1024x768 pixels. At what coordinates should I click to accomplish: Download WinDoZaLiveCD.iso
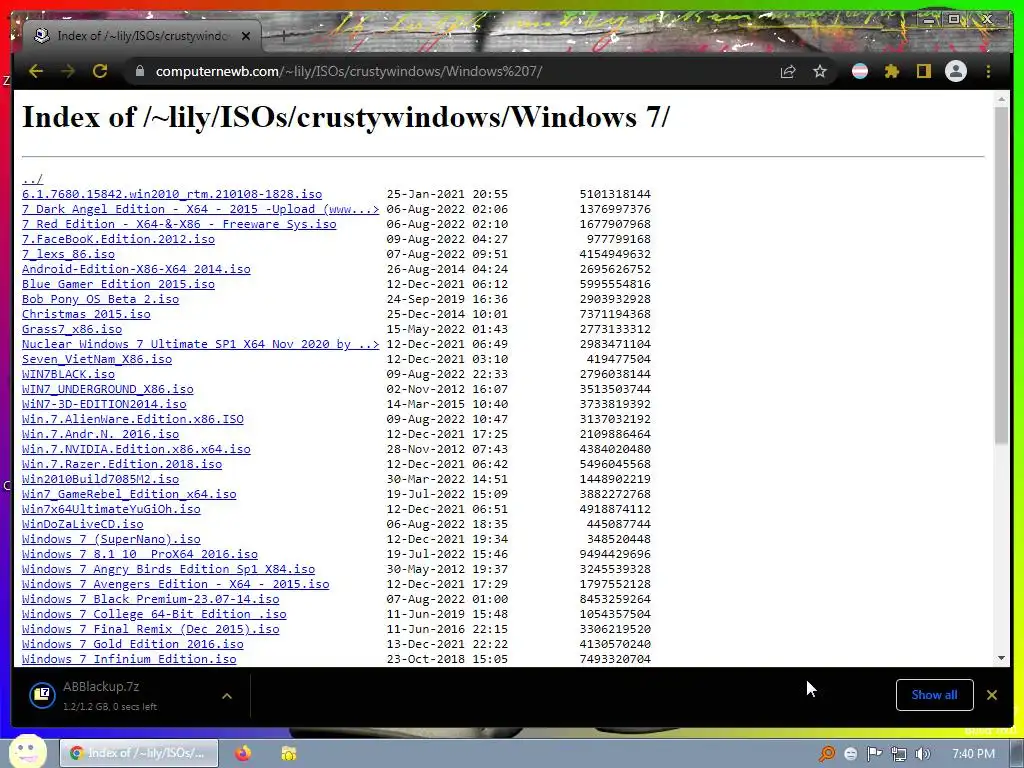click(82, 524)
